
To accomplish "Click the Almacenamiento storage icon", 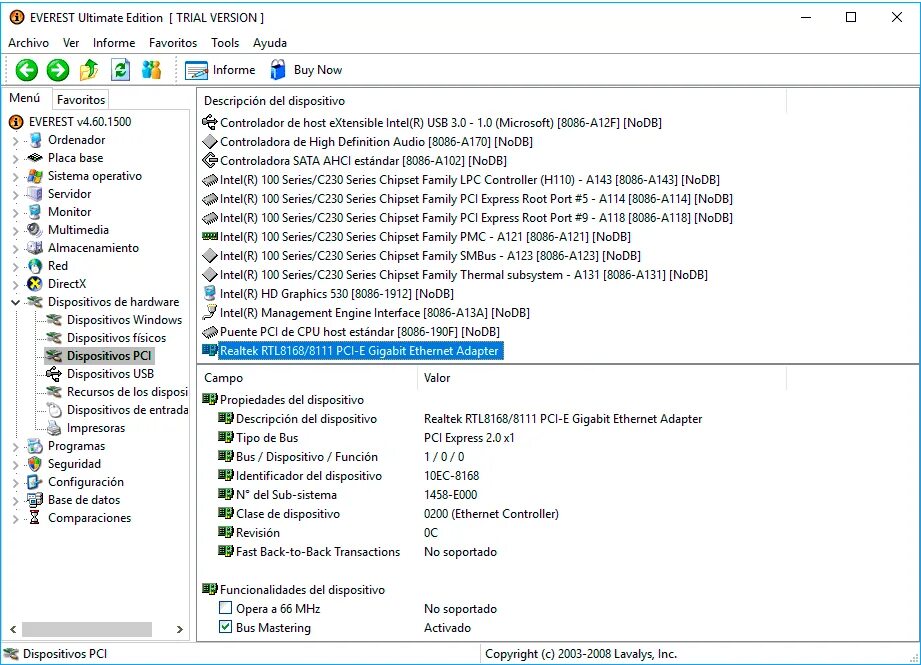I will 35,248.
